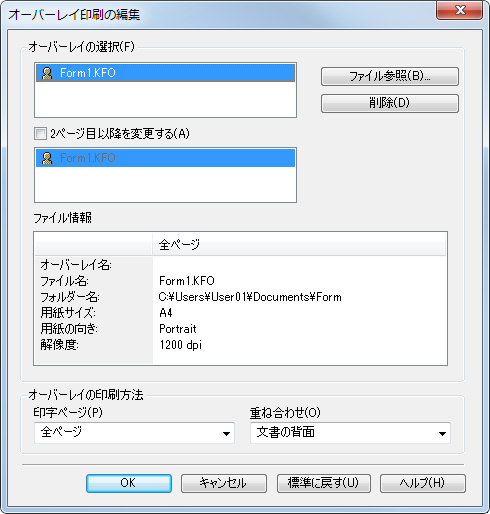Click the orientation value Portrait
This screenshot has width=490, height=514.
click(178, 329)
